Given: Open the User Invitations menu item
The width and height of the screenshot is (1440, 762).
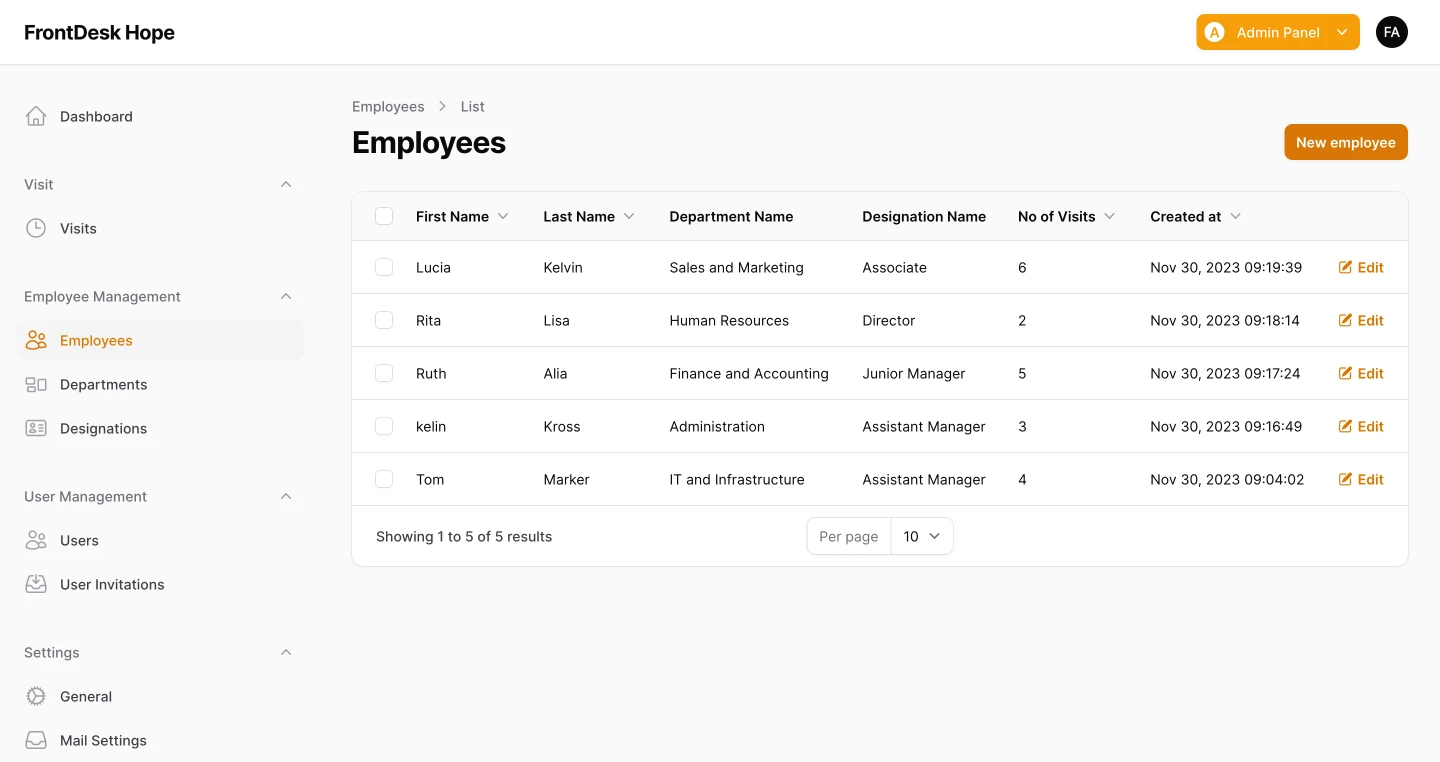Looking at the screenshot, I should point(160,584).
